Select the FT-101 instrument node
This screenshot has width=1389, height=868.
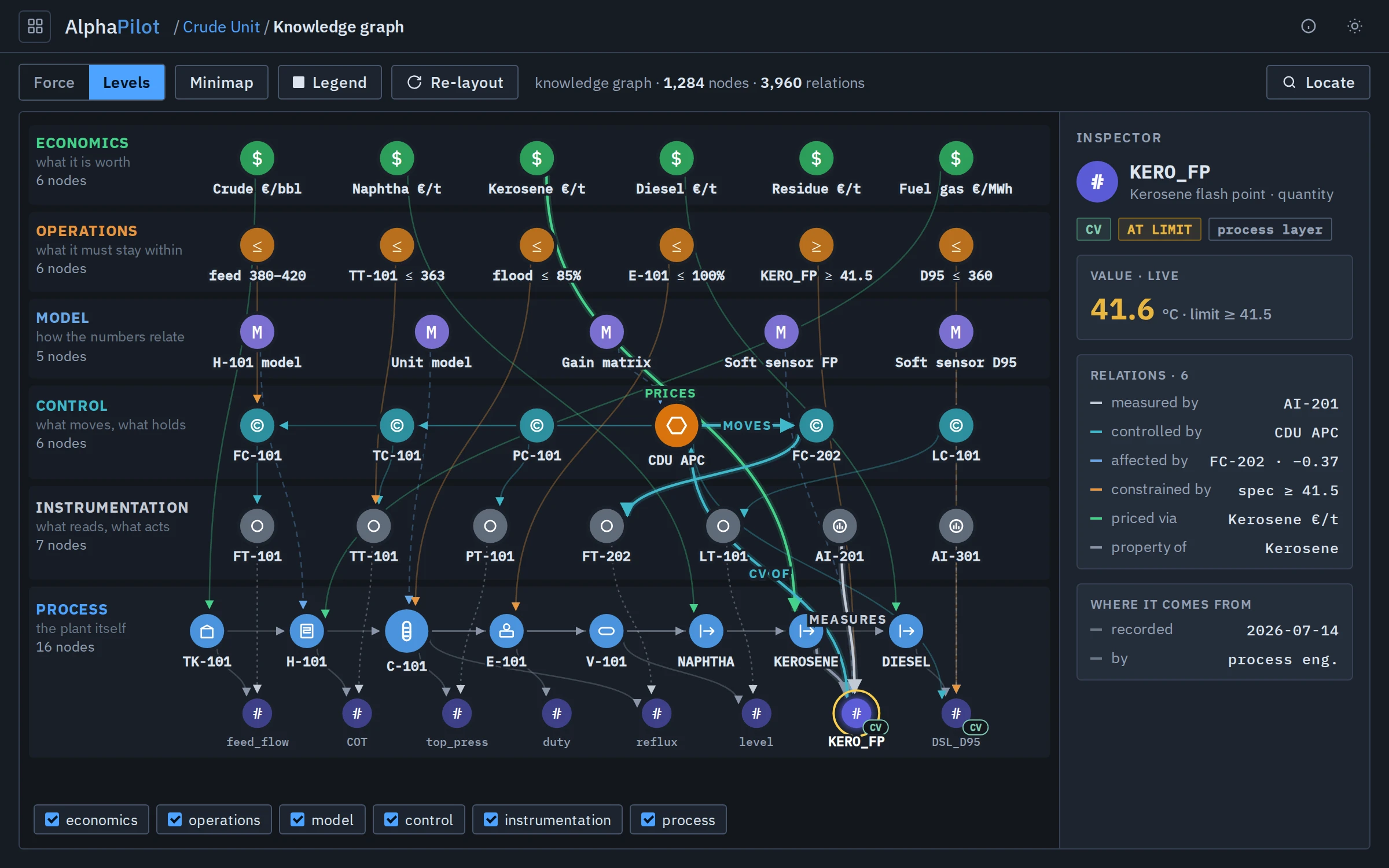[x=257, y=526]
